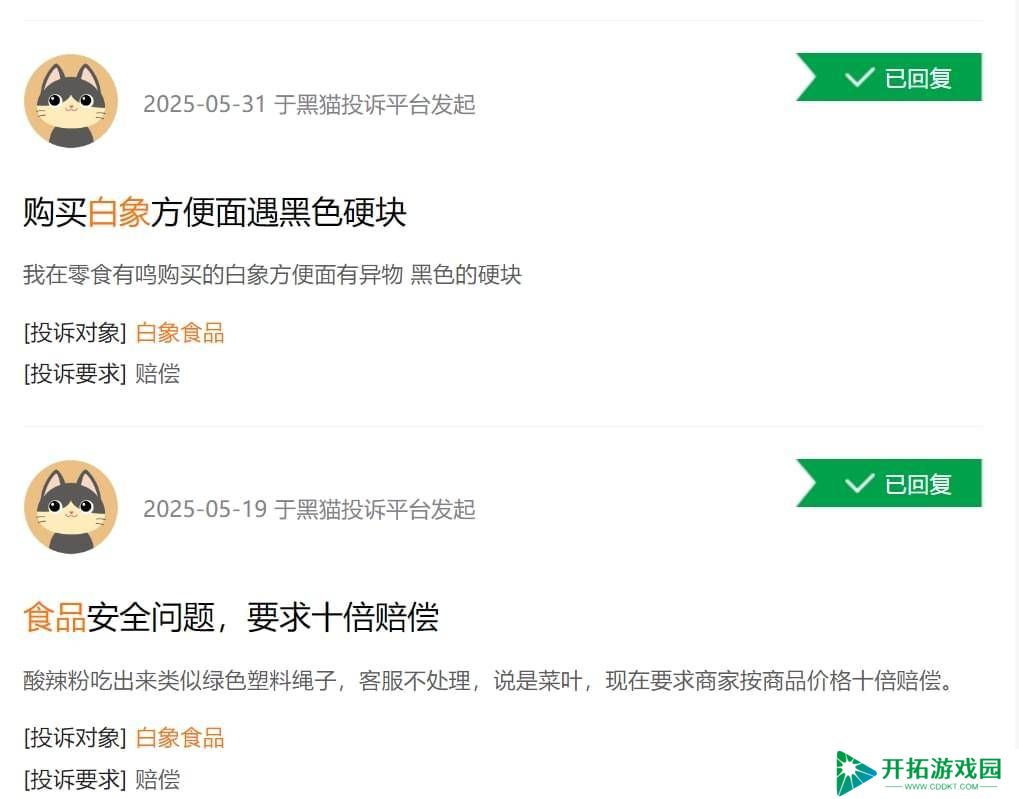1019x799 pixels.
Task: Open the complaint titled 食品安全问题，要求十倍赔偿
Action: pos(231,617)
